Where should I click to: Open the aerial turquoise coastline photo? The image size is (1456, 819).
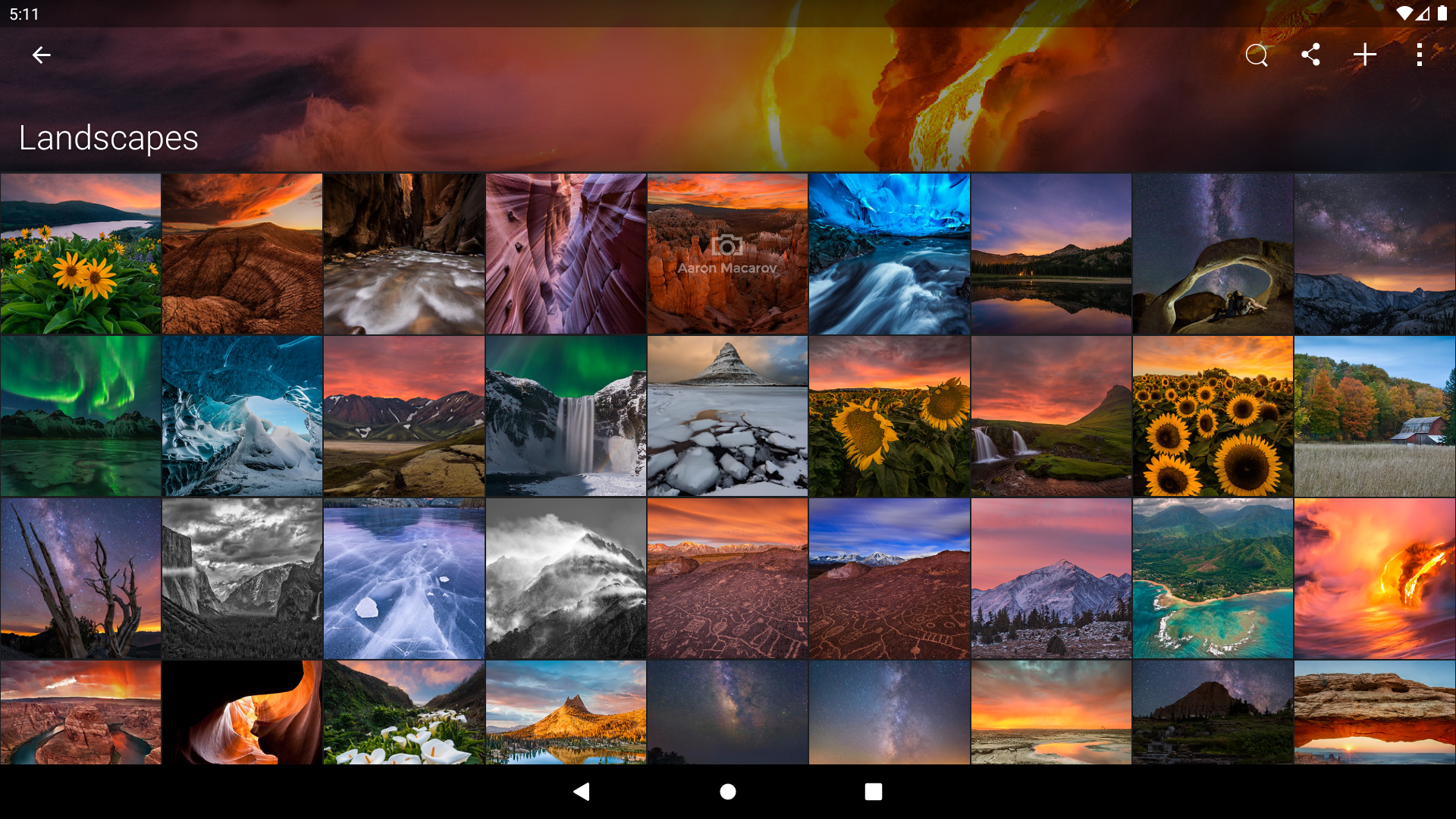click(1213, 579)
